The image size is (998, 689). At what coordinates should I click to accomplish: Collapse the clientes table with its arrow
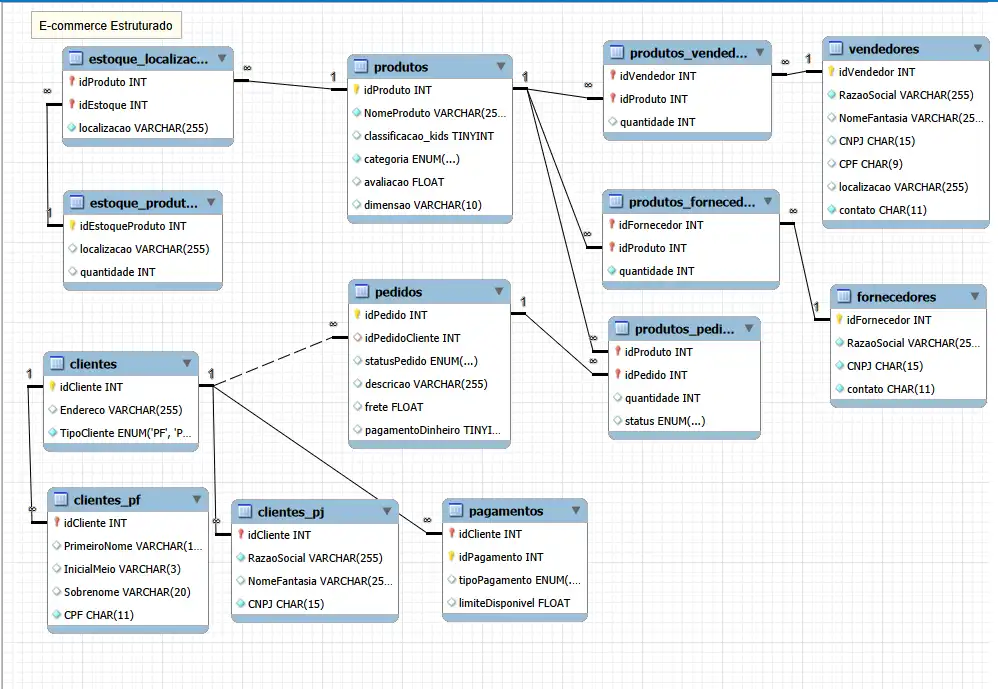[x=186, y=364]
